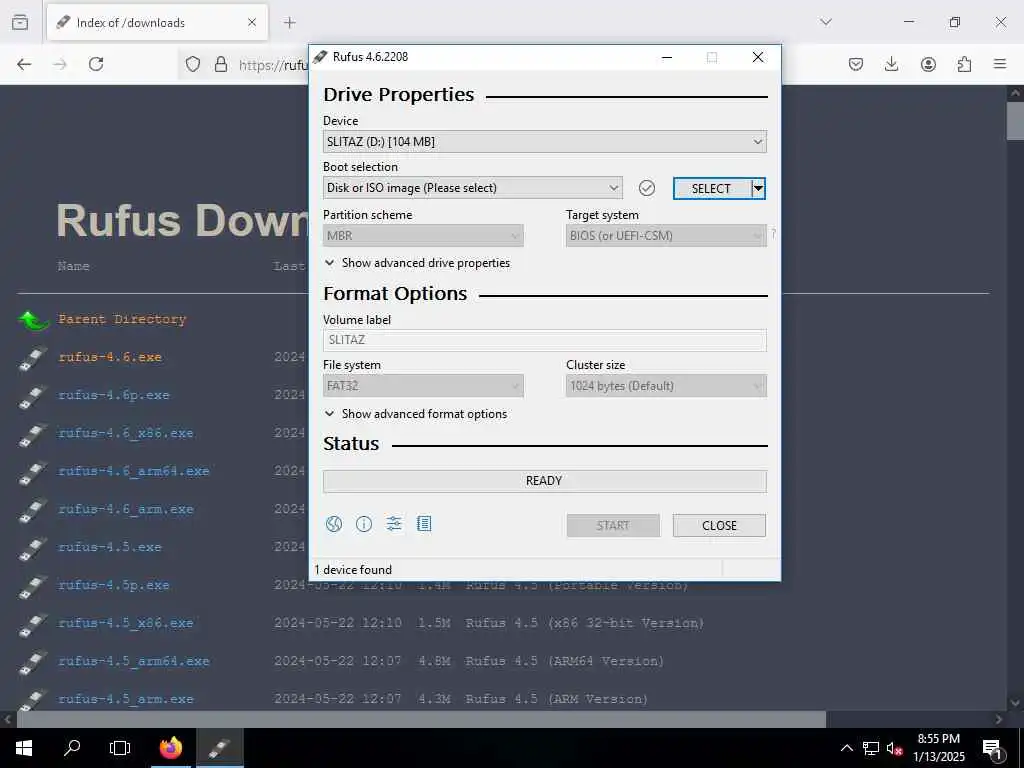This screenshot has height=768, width=1024.
Task: Open Rufus language selection globe icon
Action: [334, 524]
